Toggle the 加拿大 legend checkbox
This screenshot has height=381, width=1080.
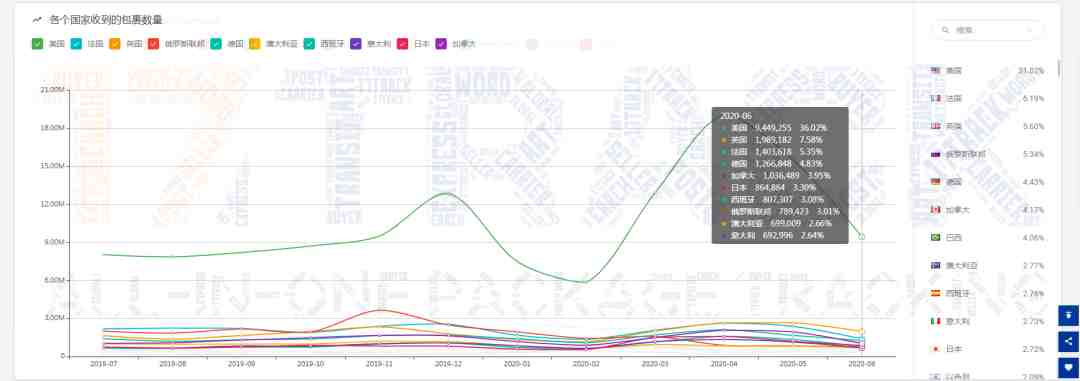coord(442,44)
